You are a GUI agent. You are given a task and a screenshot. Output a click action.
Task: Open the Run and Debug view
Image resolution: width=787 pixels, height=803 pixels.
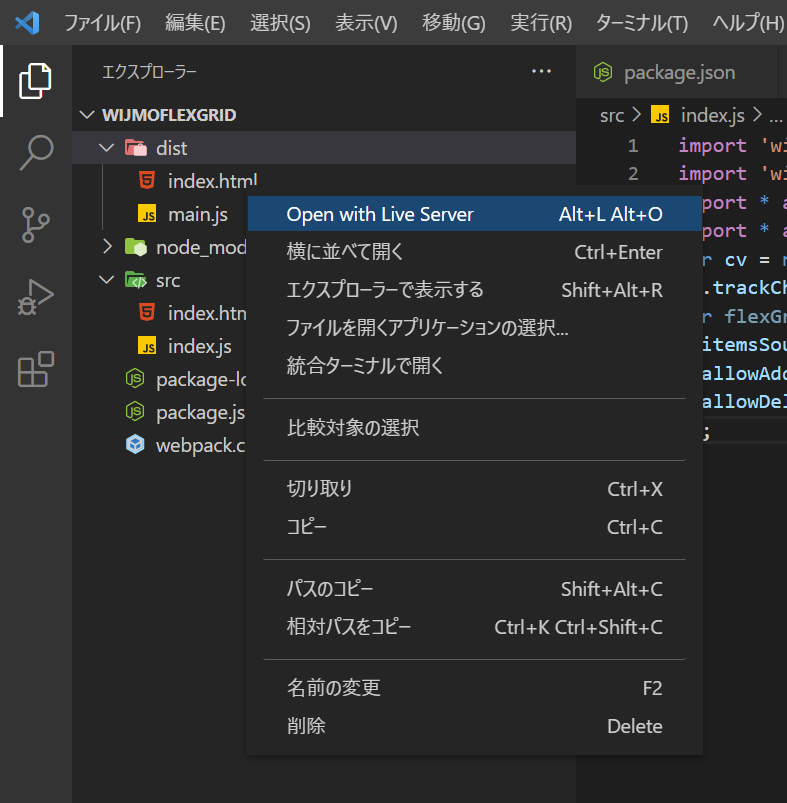click(35, 297)
